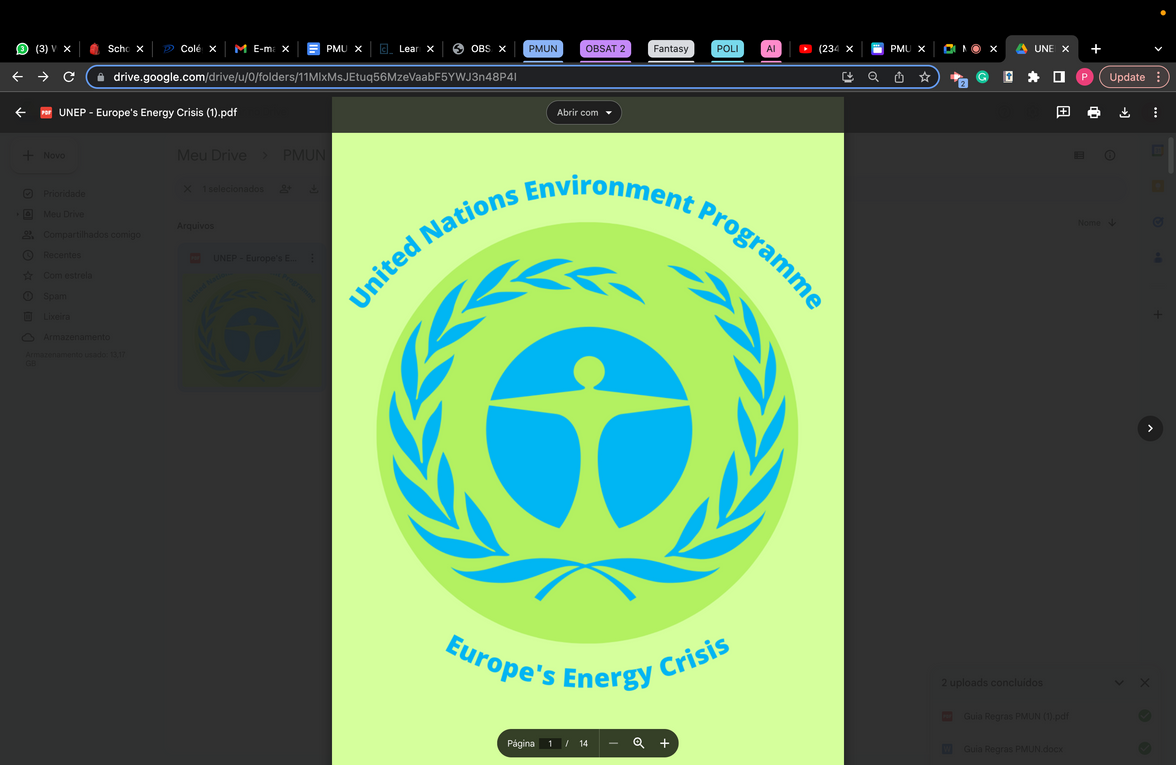Open the Grammarly extension icon
The height and width of the screenshot is (765, 1176).
(x=982, y=76)
